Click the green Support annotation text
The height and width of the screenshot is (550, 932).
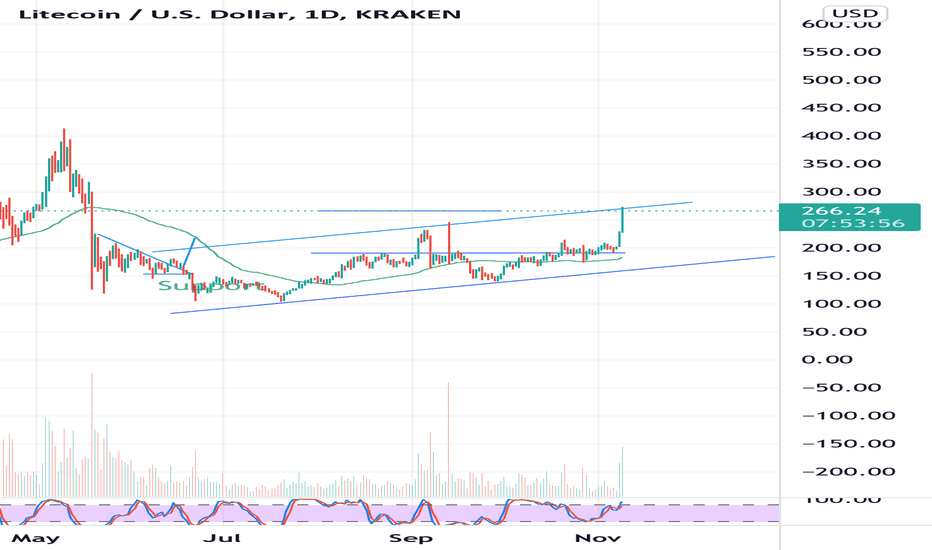(210, 286)
